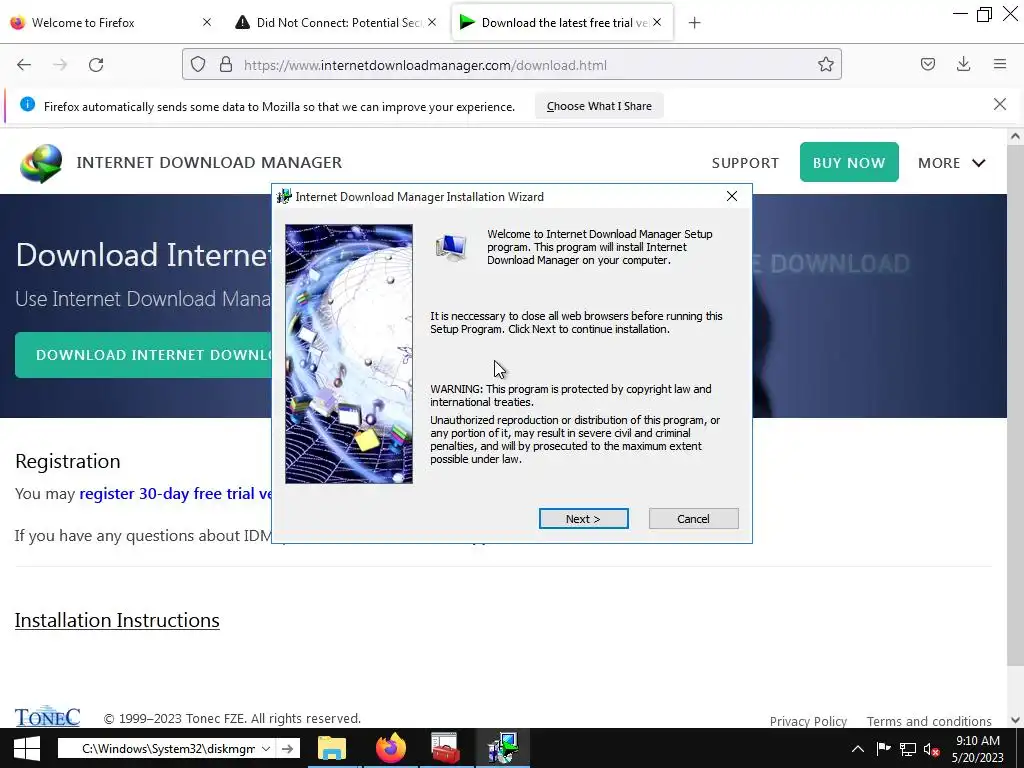Select the Download the latest free trial tab
This screenshot has height=768, width=1024.
[x=562, y=22]
